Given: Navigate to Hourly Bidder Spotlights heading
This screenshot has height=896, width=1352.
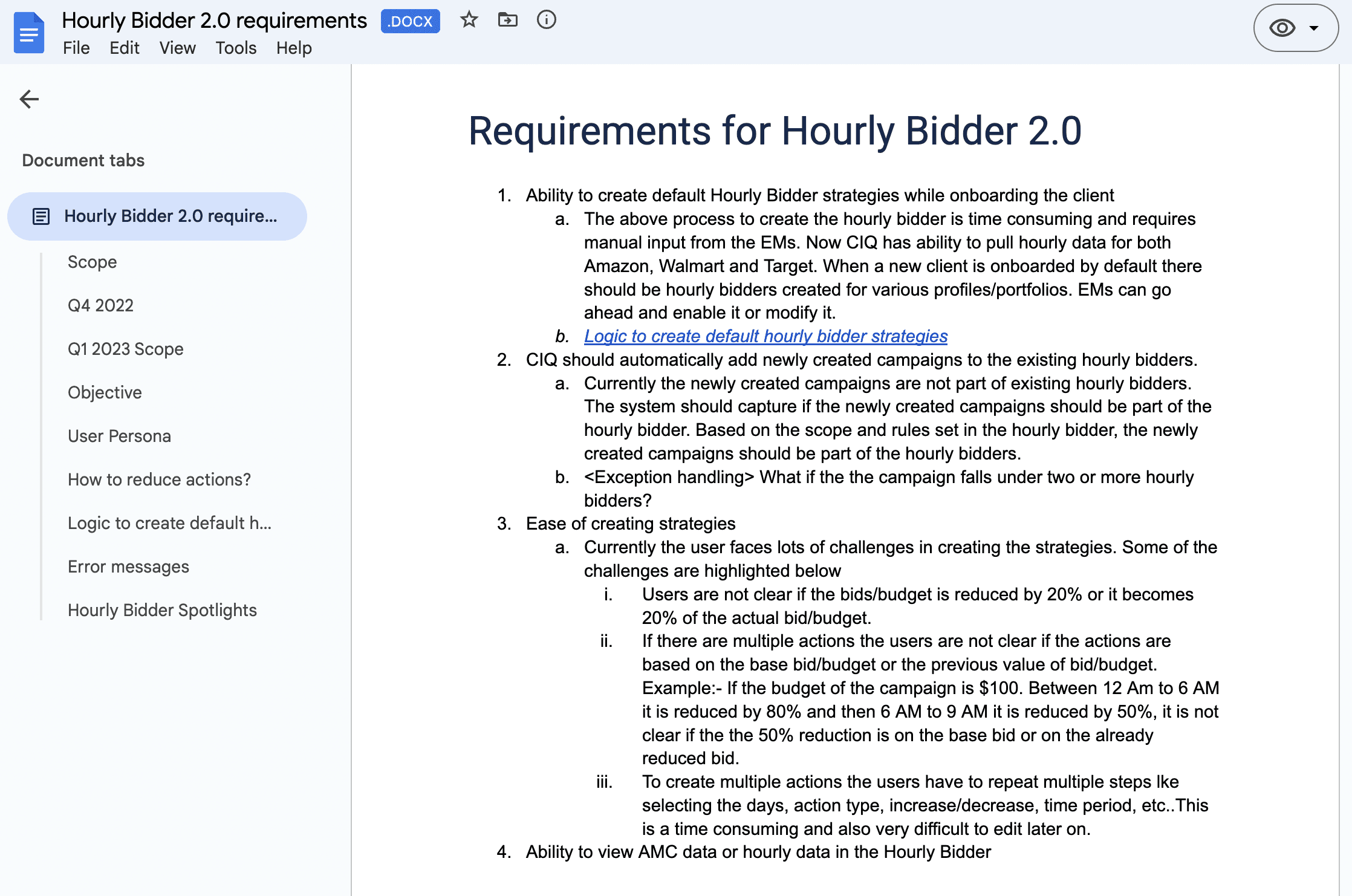Looking at the screenshot, I should [x=162, y=610].
